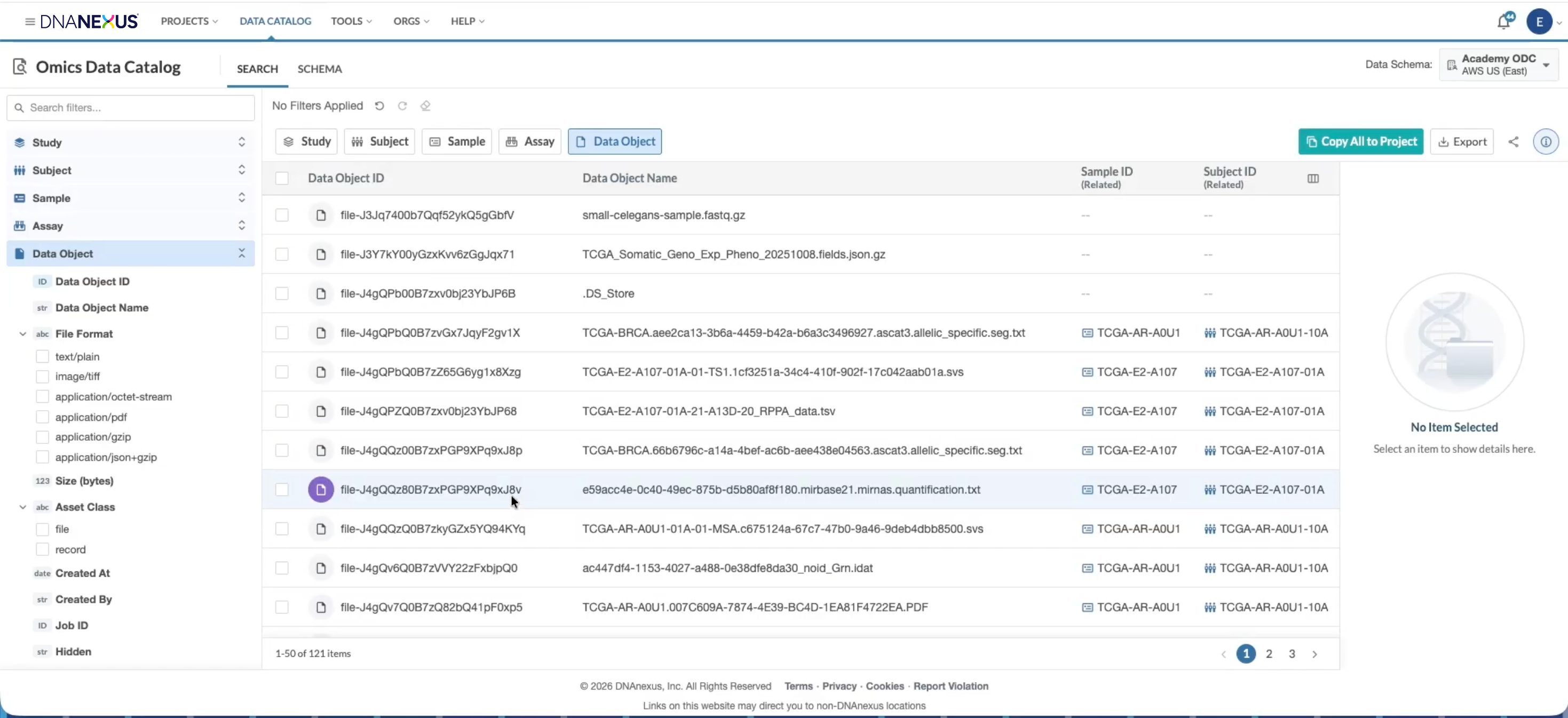Viewport: 1568px width, 718px height.
Task: Expand the Assay filter section
Action: (x=242, y=226)
